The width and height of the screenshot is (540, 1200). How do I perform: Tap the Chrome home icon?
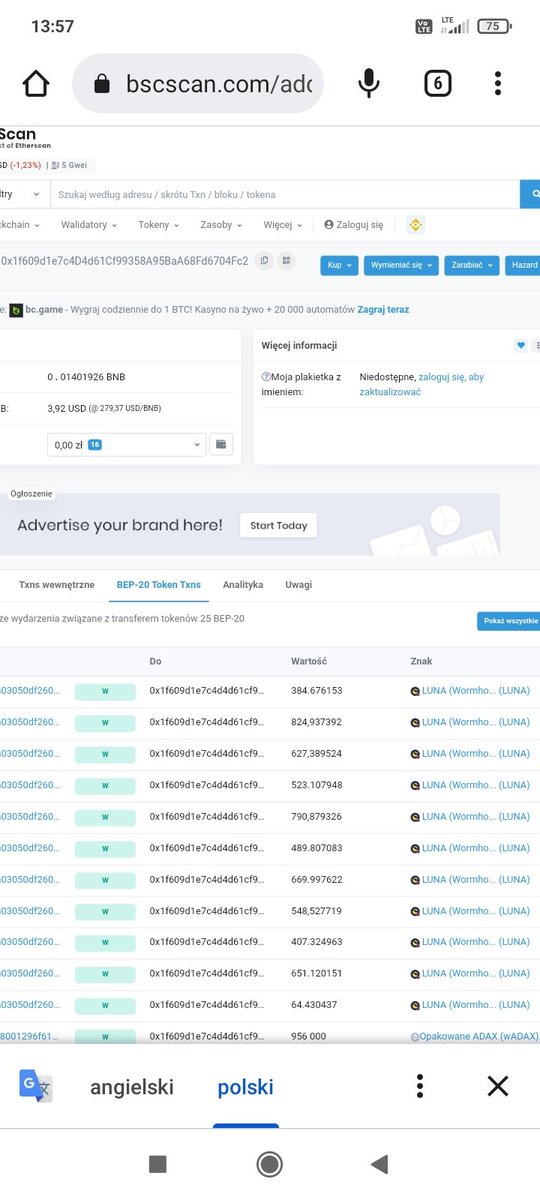[x=36, y=84]
